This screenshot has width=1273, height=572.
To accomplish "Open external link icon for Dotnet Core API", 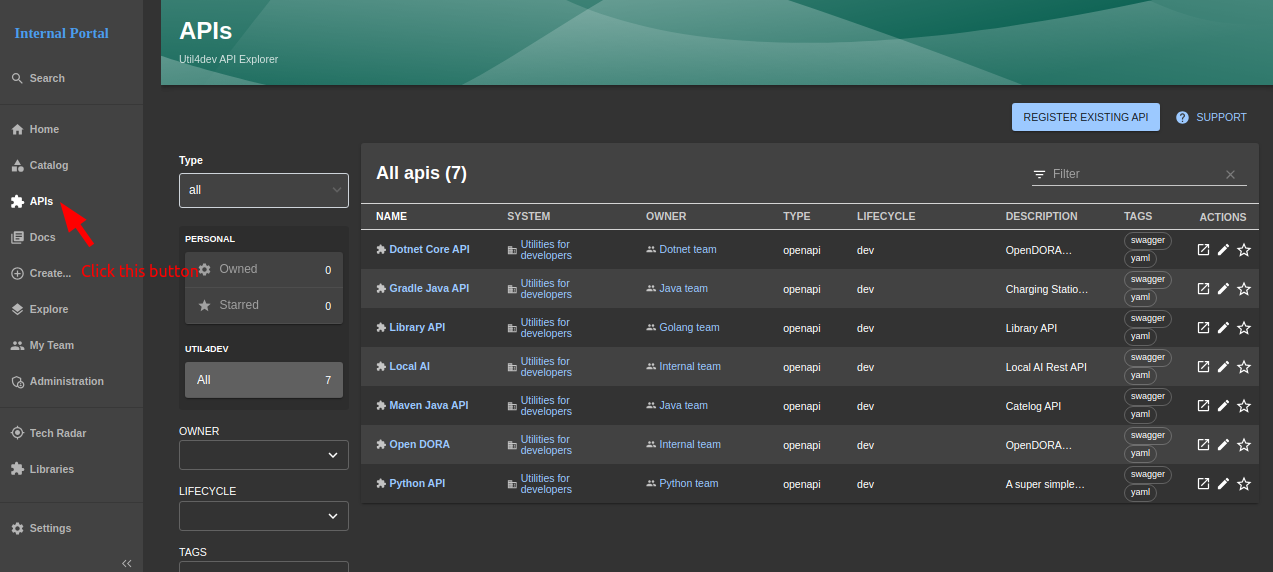I will [1203, 250].
